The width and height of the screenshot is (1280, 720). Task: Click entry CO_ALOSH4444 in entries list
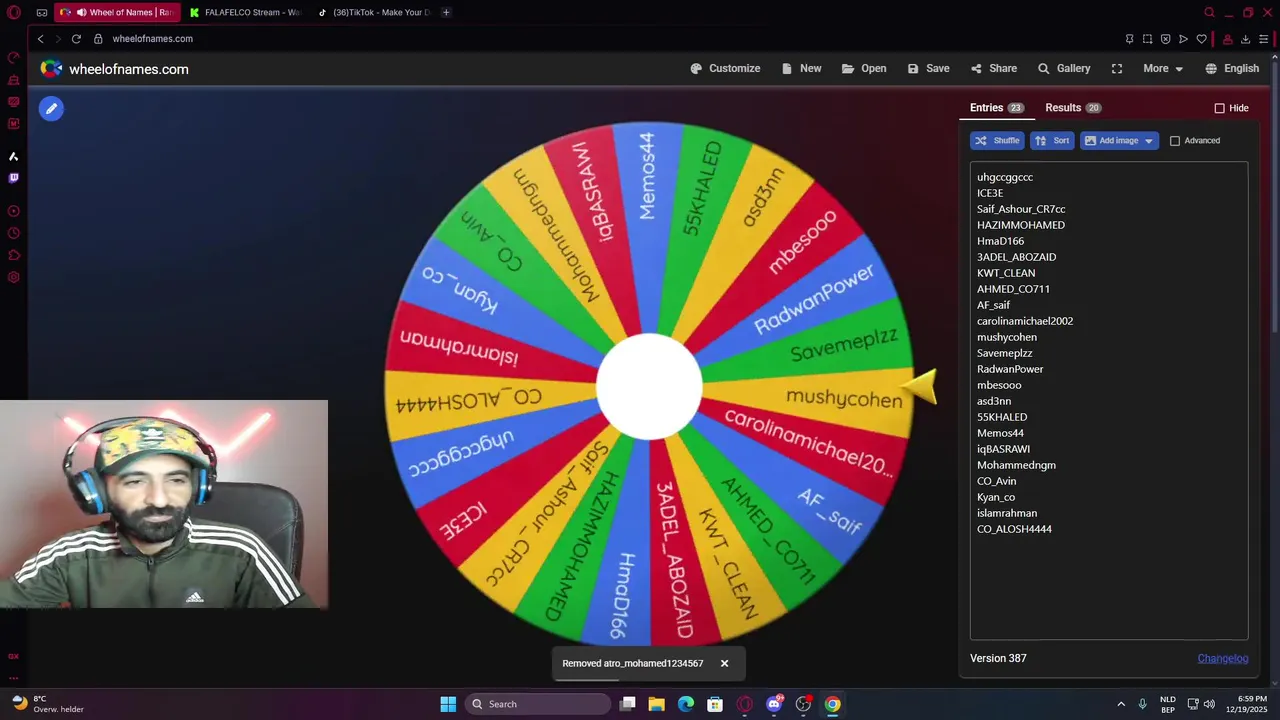click(1014, 529)
